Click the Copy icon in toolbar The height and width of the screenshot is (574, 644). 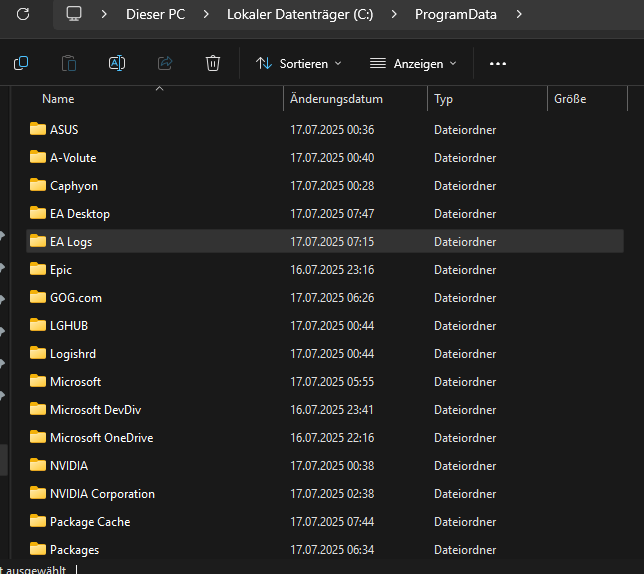pyautogui.click(x=21, y=64)
